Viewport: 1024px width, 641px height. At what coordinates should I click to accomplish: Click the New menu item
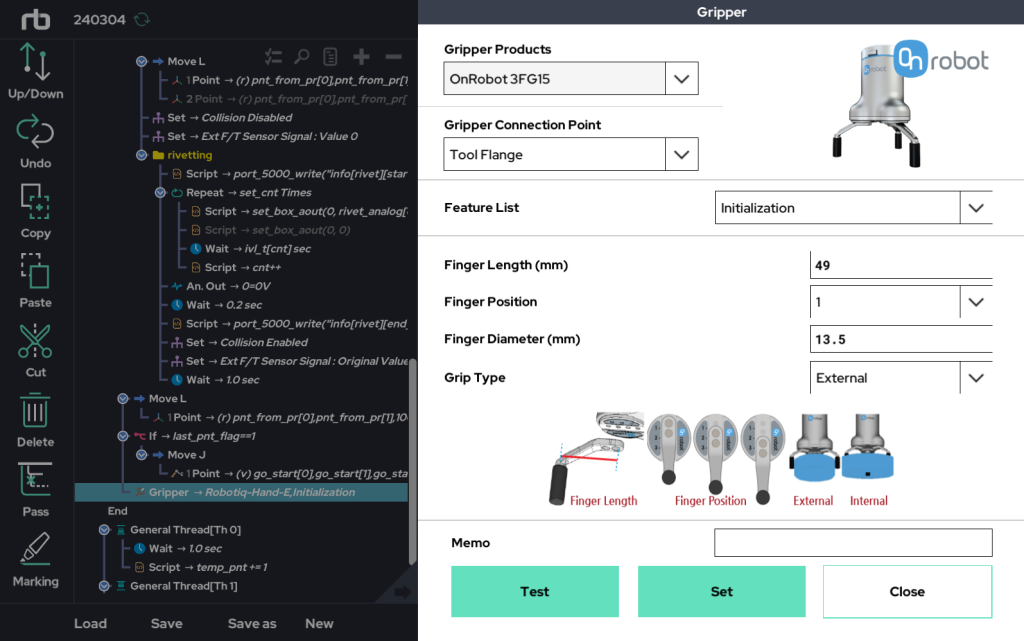(x=319, y=623)
